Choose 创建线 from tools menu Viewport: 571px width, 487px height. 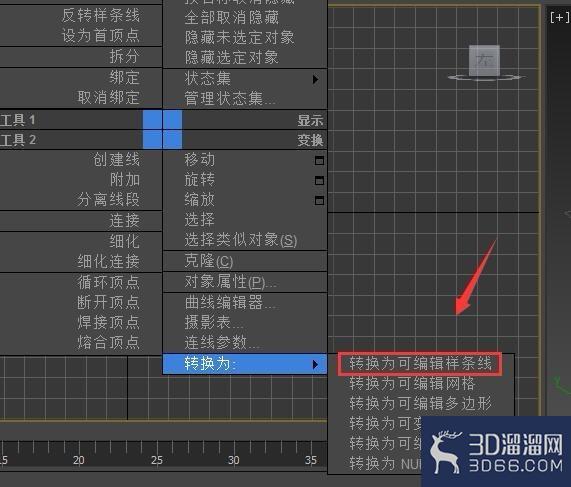pyautogui.click(x=117, y=160)
